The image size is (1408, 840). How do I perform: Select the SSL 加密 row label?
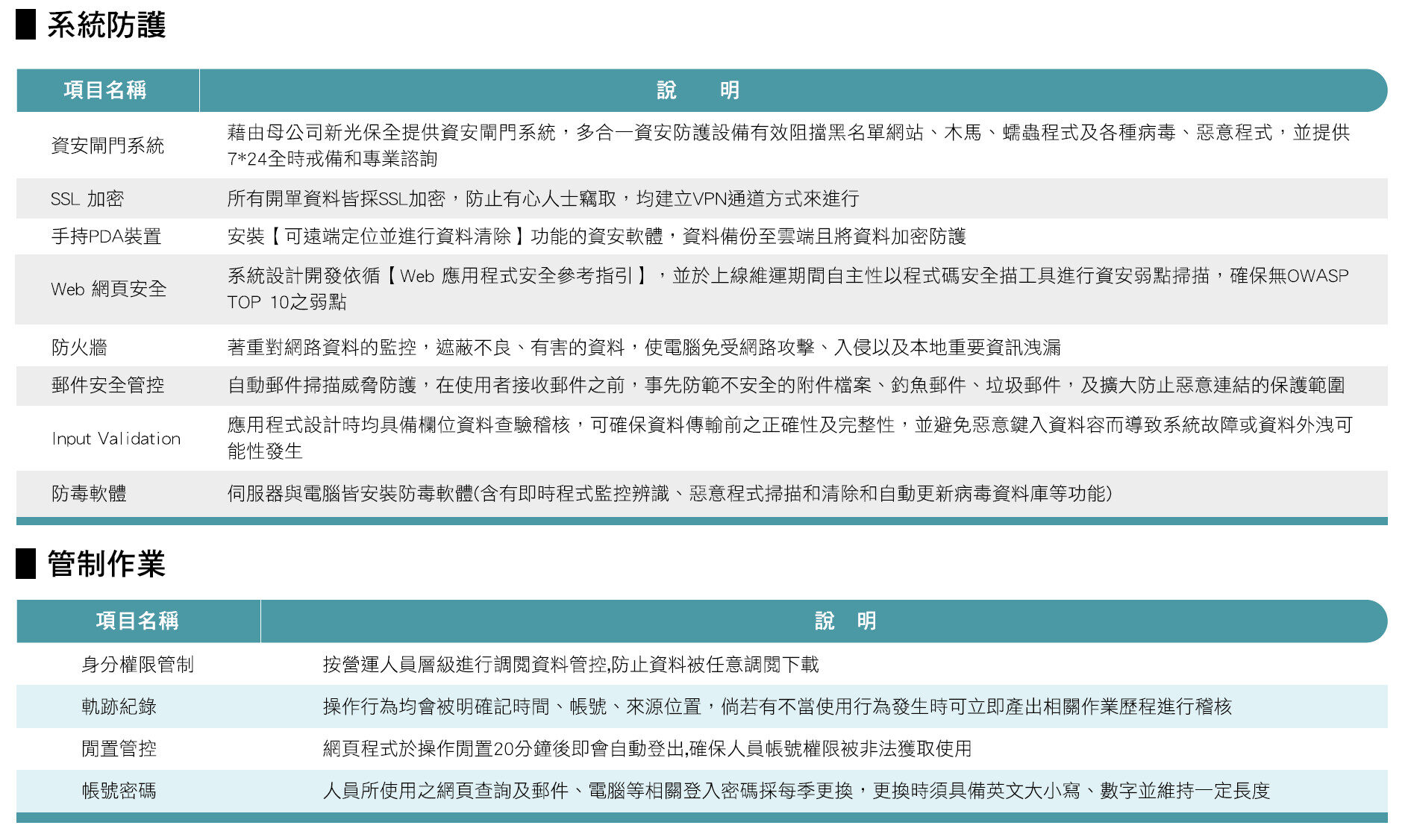click(x=87, y=199)
